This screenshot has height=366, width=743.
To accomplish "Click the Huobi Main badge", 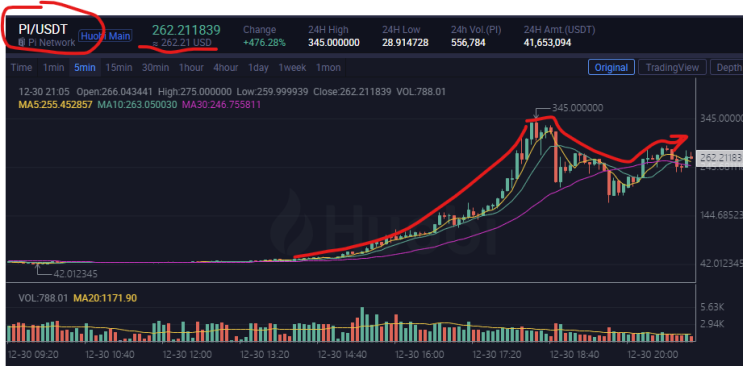I will click(x=105, y=36).
